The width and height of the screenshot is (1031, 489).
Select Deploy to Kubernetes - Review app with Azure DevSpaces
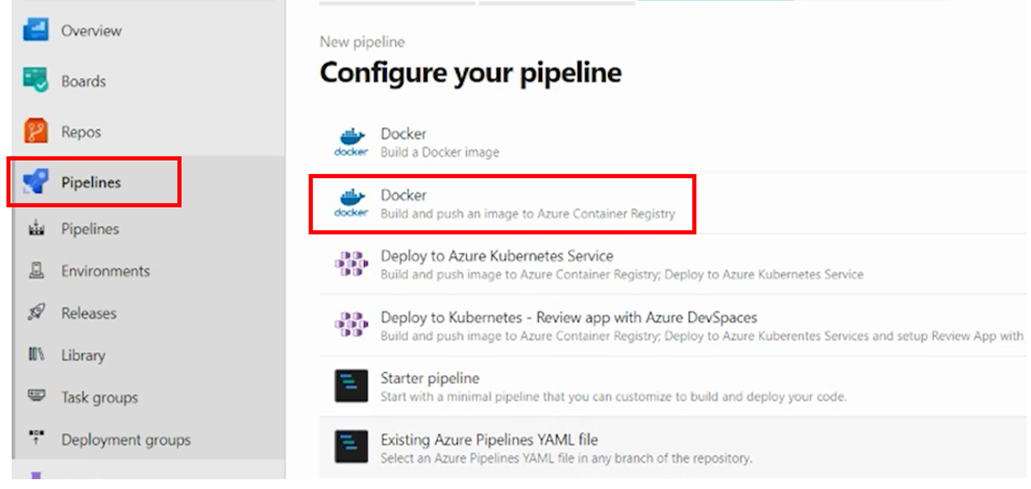pos(675,325)
